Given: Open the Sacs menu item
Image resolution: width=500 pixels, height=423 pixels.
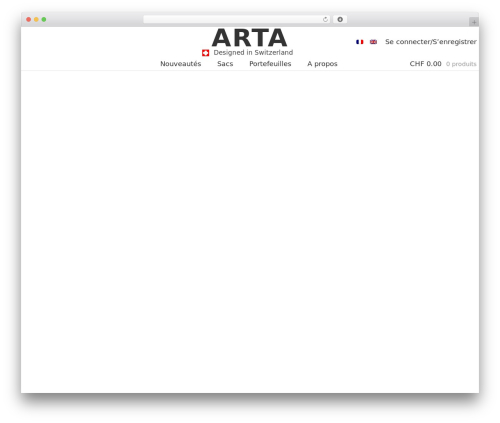Looking at the screenshot, I should click(225, 64).
